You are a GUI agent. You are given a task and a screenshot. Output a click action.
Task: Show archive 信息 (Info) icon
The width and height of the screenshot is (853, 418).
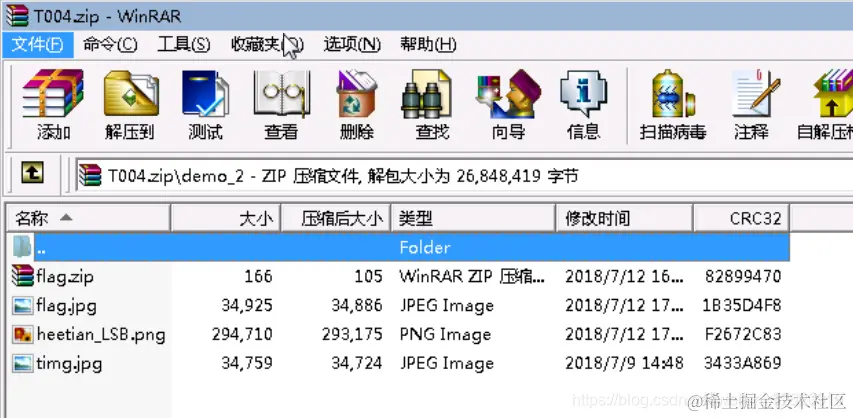click(584, 94)
